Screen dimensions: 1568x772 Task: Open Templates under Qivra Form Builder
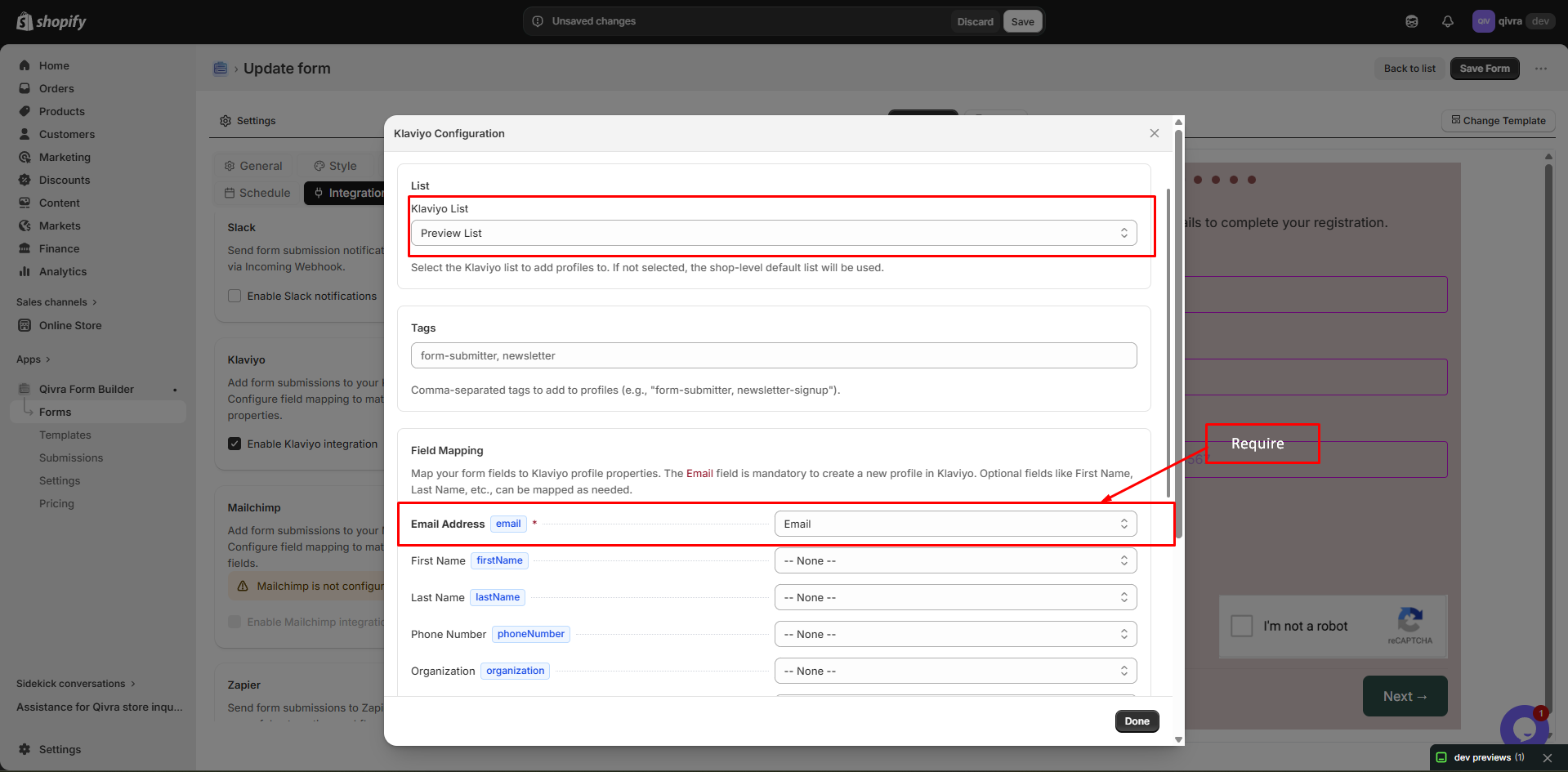click(65, 435)
